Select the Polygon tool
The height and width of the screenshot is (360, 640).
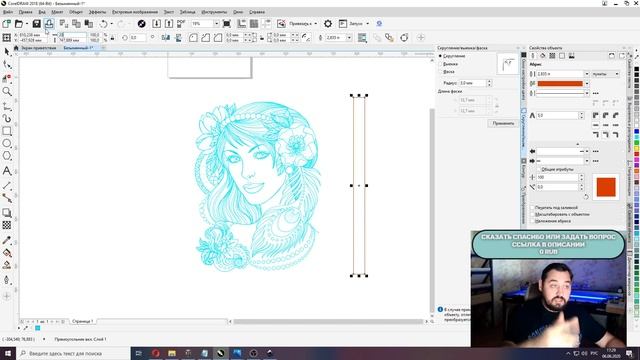(x=7, y=156)
